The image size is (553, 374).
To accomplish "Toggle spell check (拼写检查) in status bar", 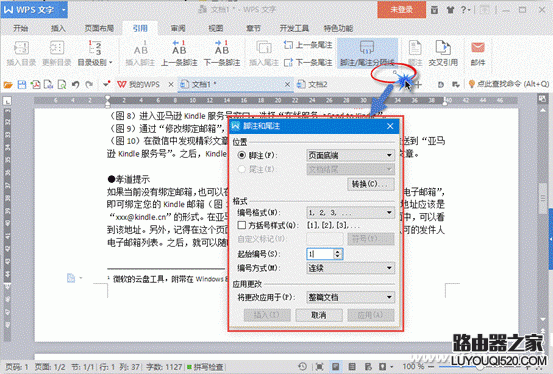I will pyautogui.click(x=205, y=367).
